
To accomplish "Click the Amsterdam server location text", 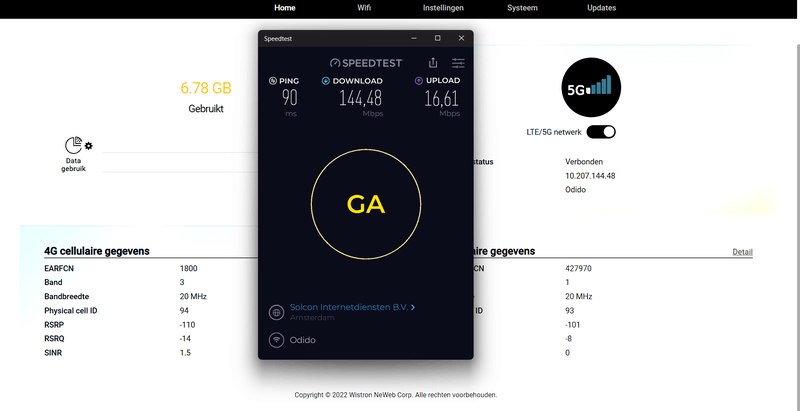I will pos(312,318).
